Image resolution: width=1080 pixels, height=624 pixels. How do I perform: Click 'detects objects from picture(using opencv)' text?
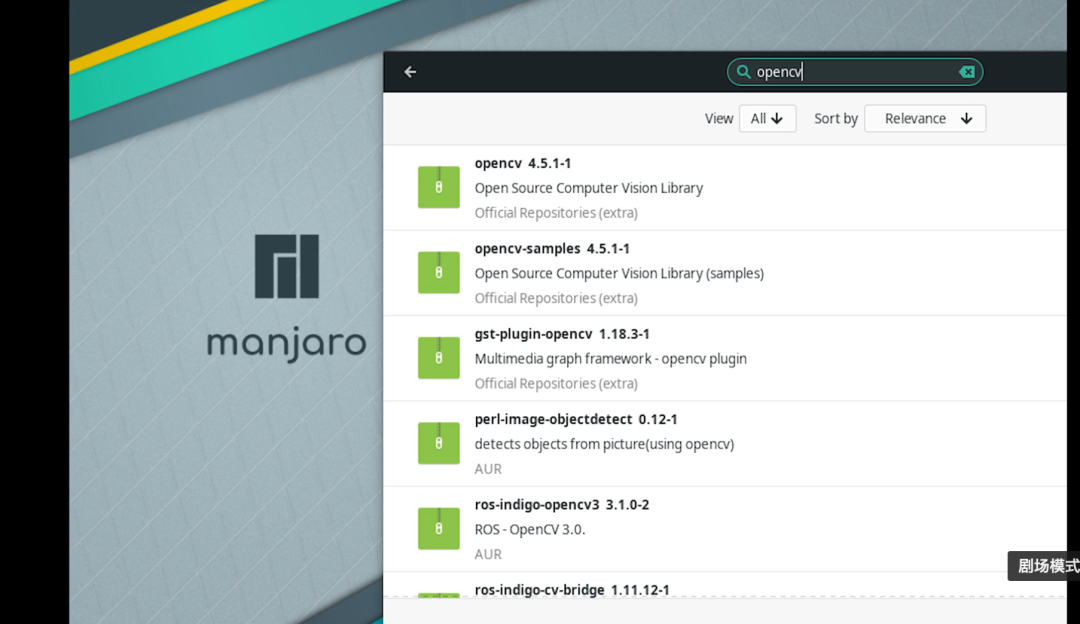coord(604,444)
